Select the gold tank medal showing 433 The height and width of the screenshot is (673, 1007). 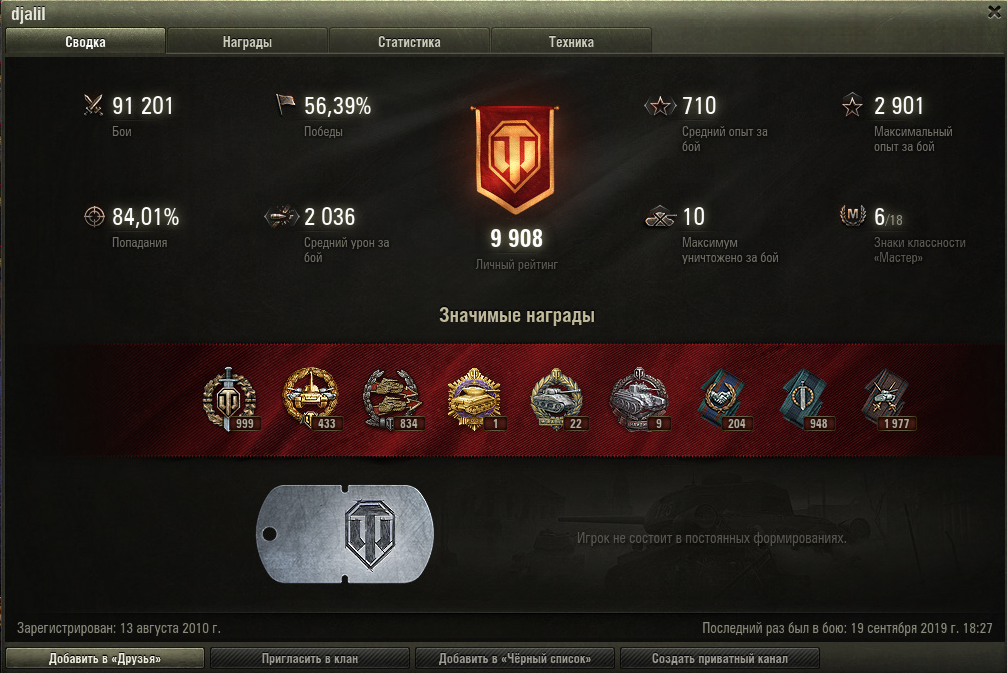(311, 399)
